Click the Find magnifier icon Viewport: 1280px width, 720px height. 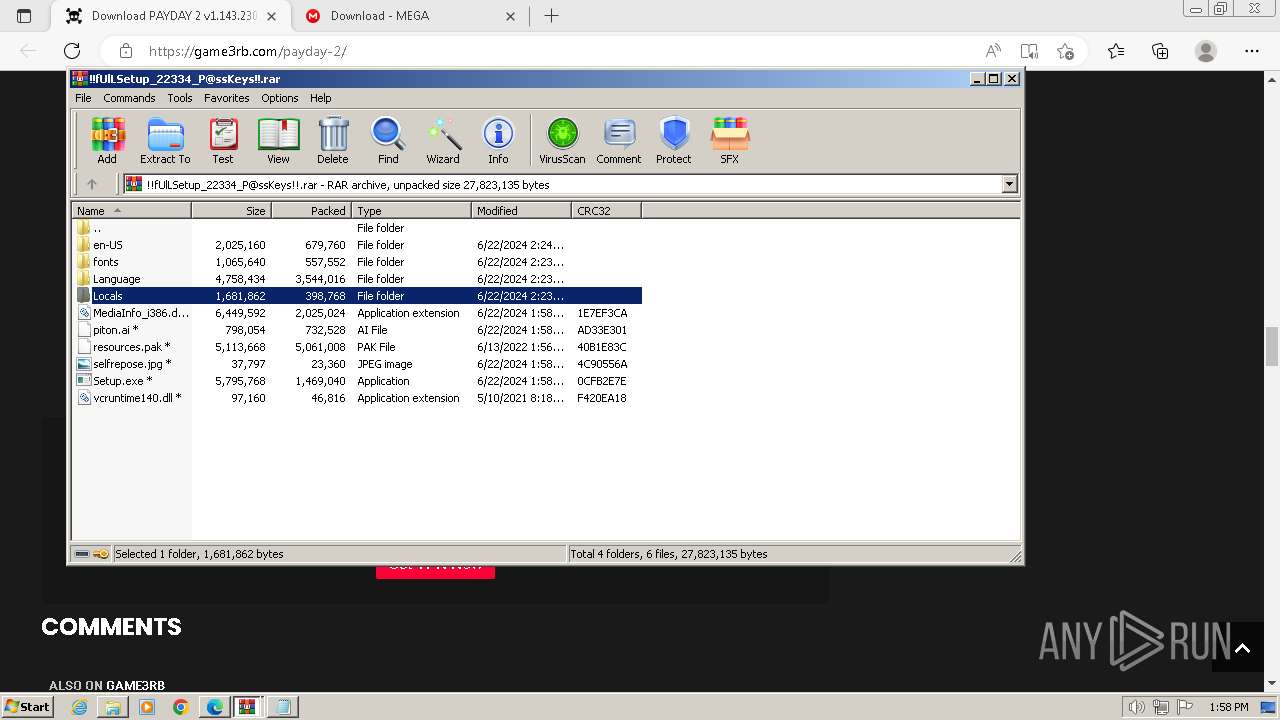click(x=388, y=141)
